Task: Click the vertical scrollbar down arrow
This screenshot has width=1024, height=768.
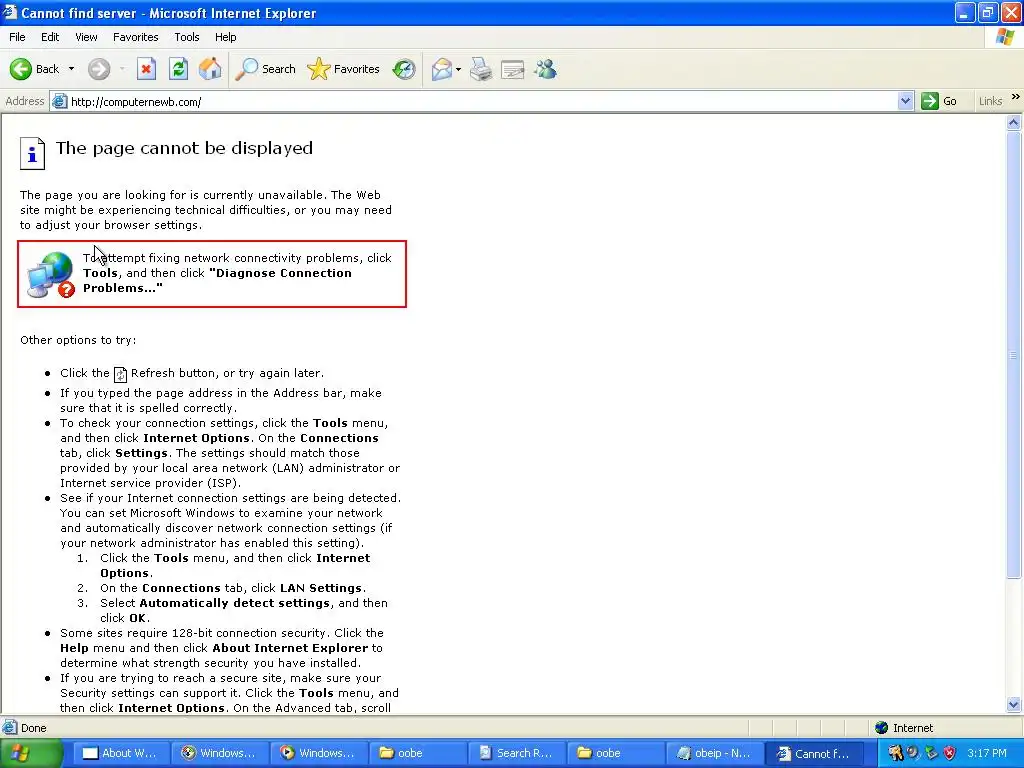Action: (1014, 705)
